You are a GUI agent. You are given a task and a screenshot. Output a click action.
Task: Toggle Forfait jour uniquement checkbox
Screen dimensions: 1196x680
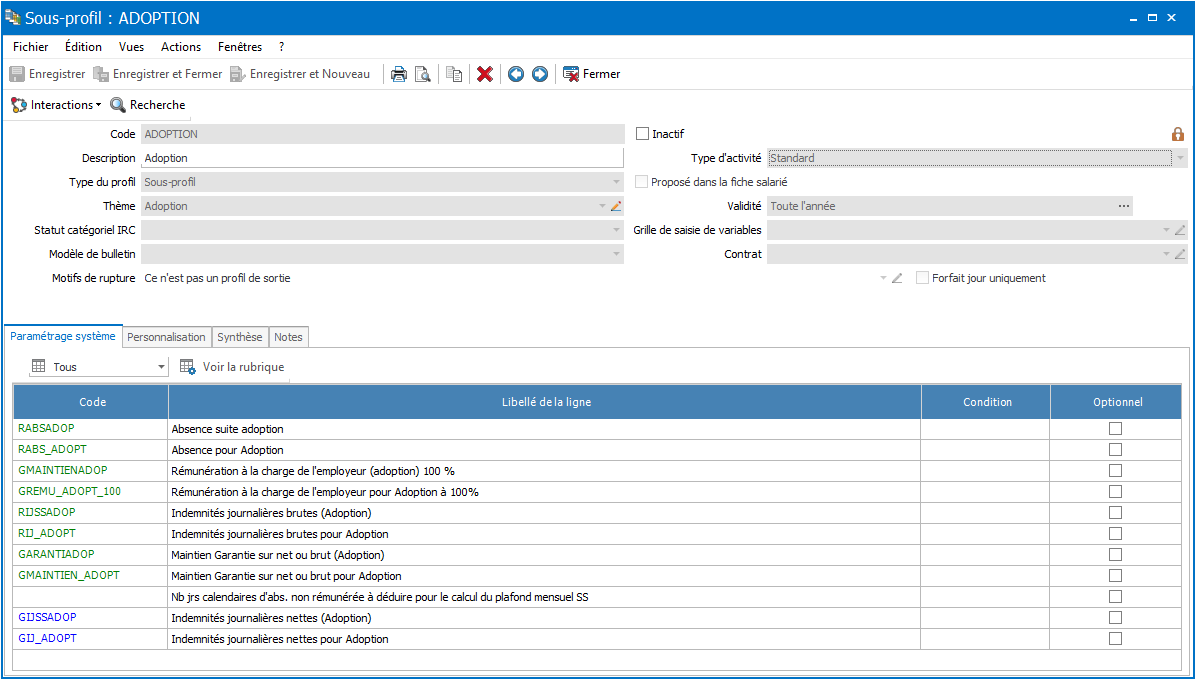(923, 277)
